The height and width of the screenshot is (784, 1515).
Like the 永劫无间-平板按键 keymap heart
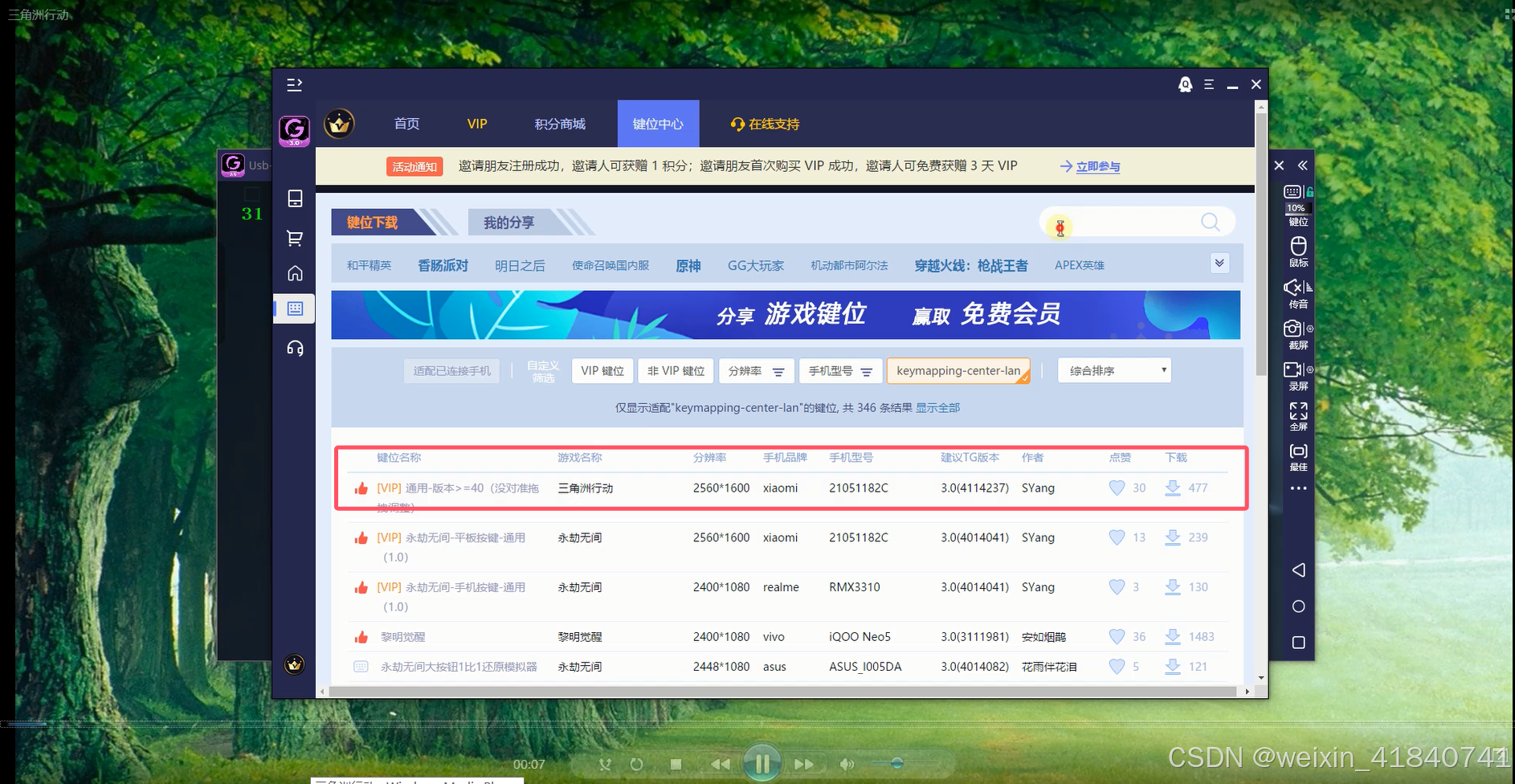[x=1117, y=537]
